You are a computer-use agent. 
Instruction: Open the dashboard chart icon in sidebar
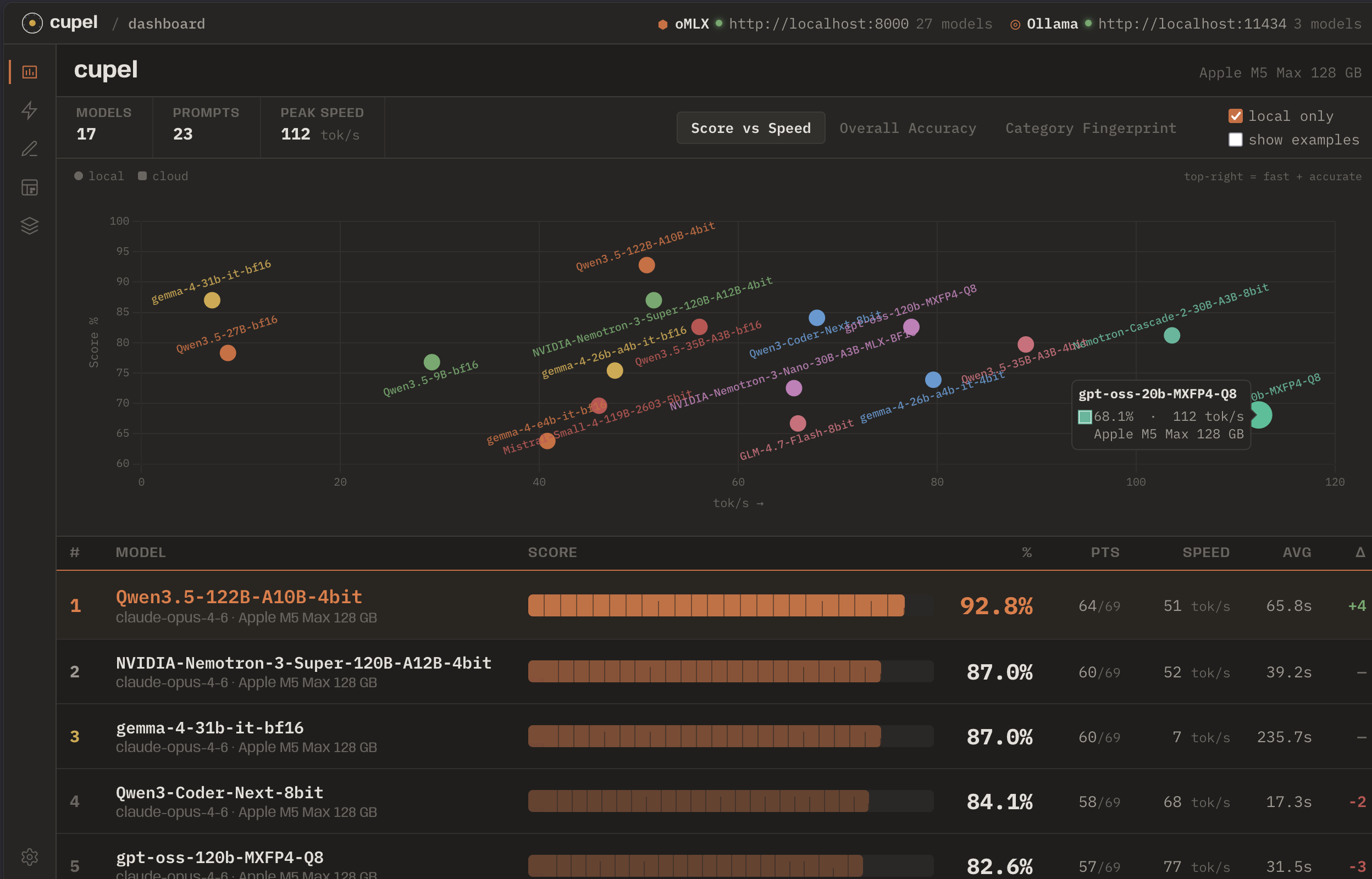[x=30, y=72]
